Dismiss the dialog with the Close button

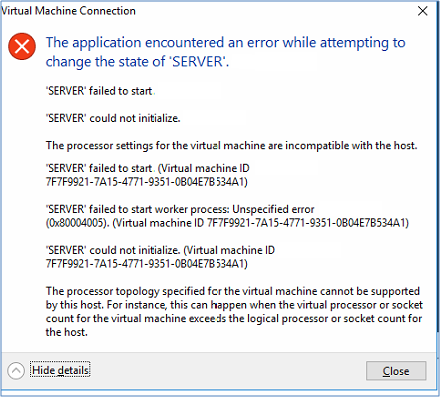(x=396, y=371)
